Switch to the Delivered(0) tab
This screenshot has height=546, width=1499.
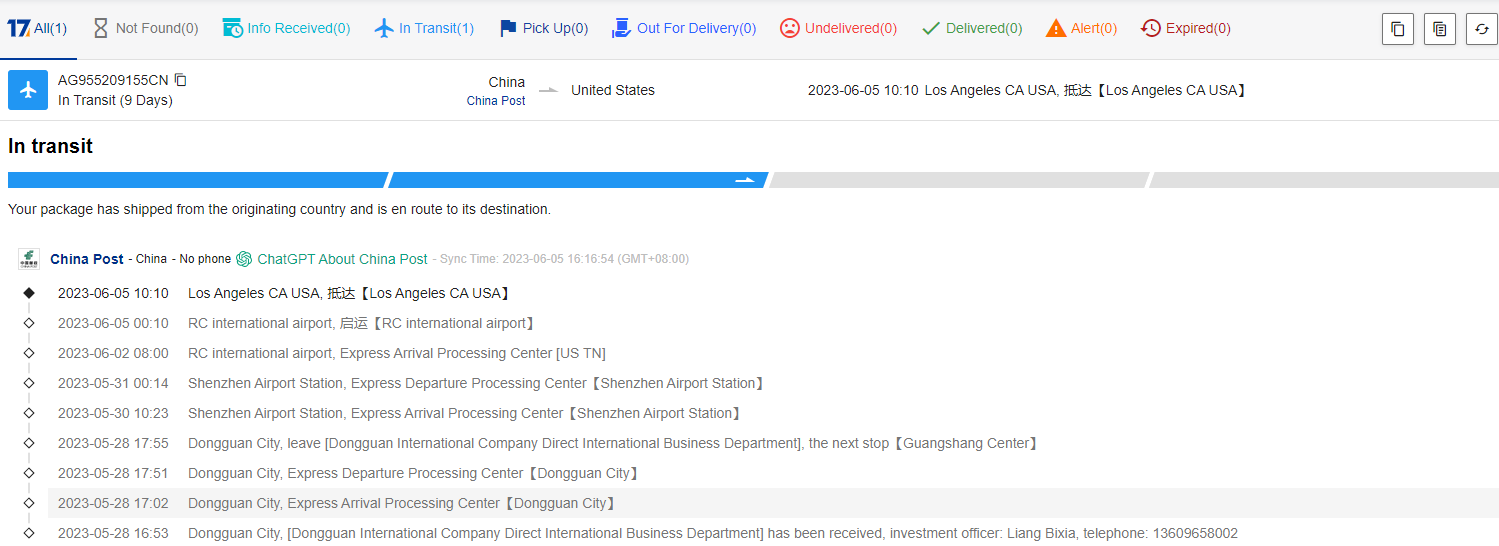coord(971,28)
